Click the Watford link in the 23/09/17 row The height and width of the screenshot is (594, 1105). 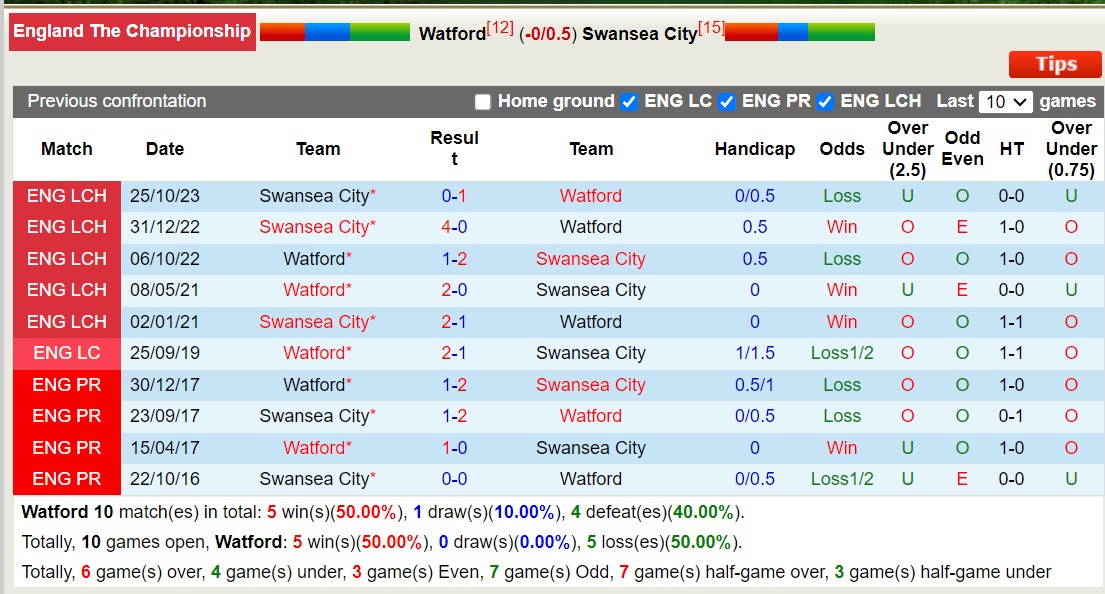[590, 416]
